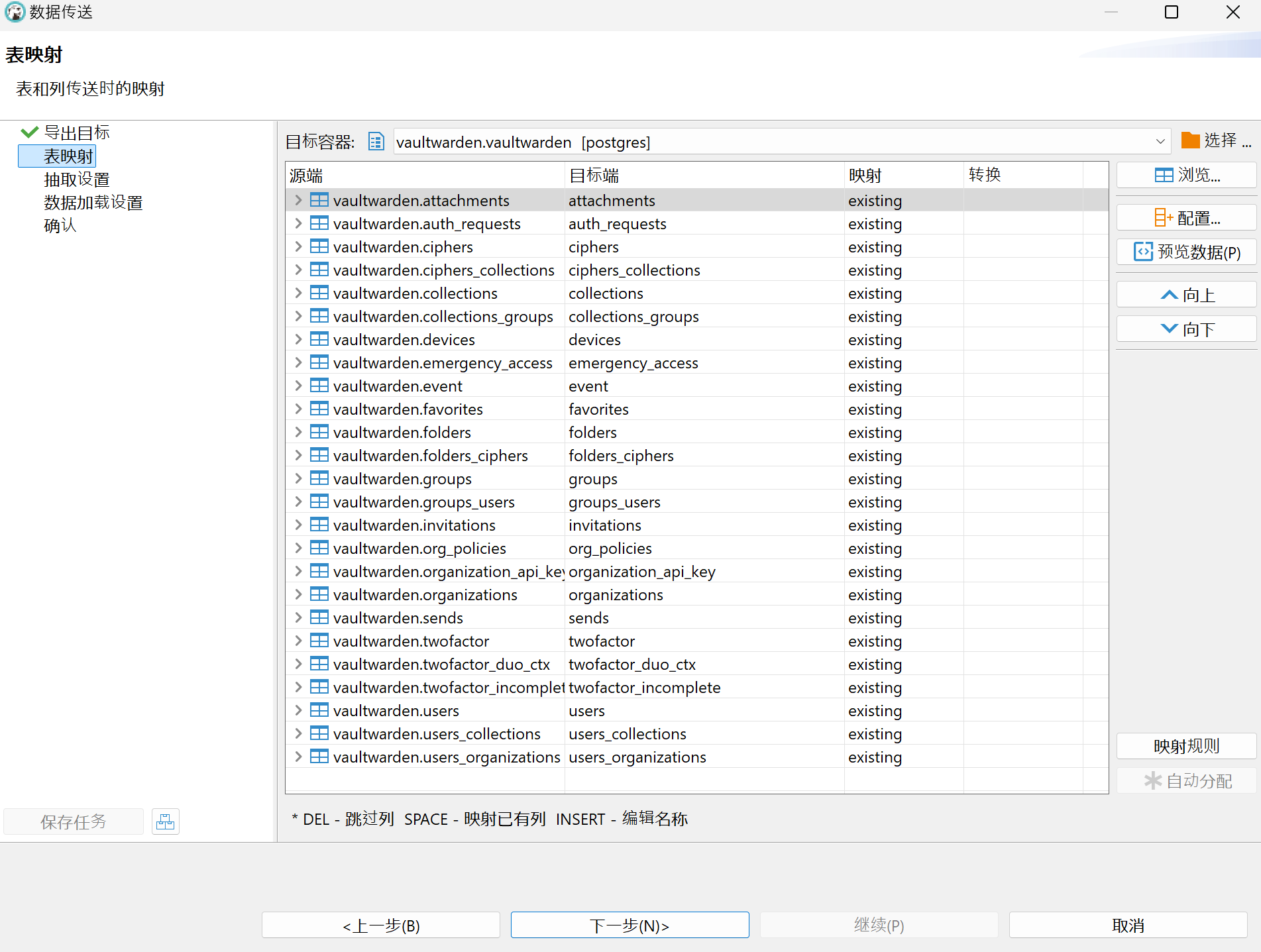Screen dimensions: 1261x952
Task: Click the table icon for vaultwarden.ciphers
Action: pyautogui.click(x=319, y=246)
